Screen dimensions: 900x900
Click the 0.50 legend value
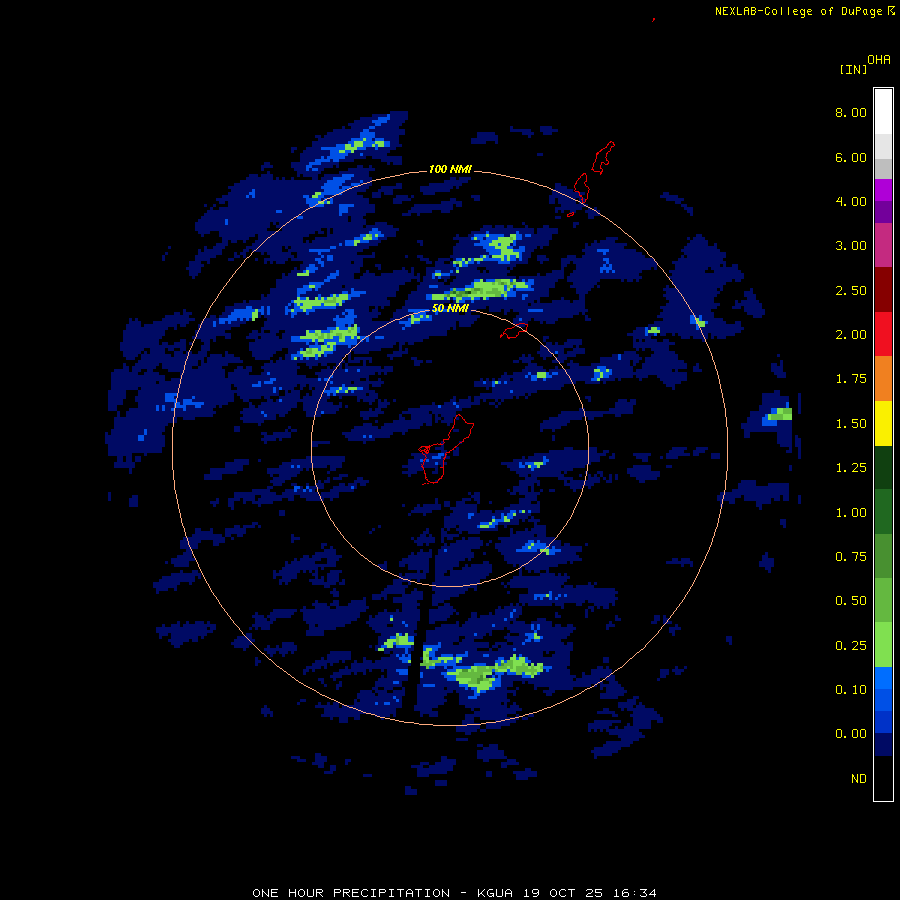pos(851,601)
